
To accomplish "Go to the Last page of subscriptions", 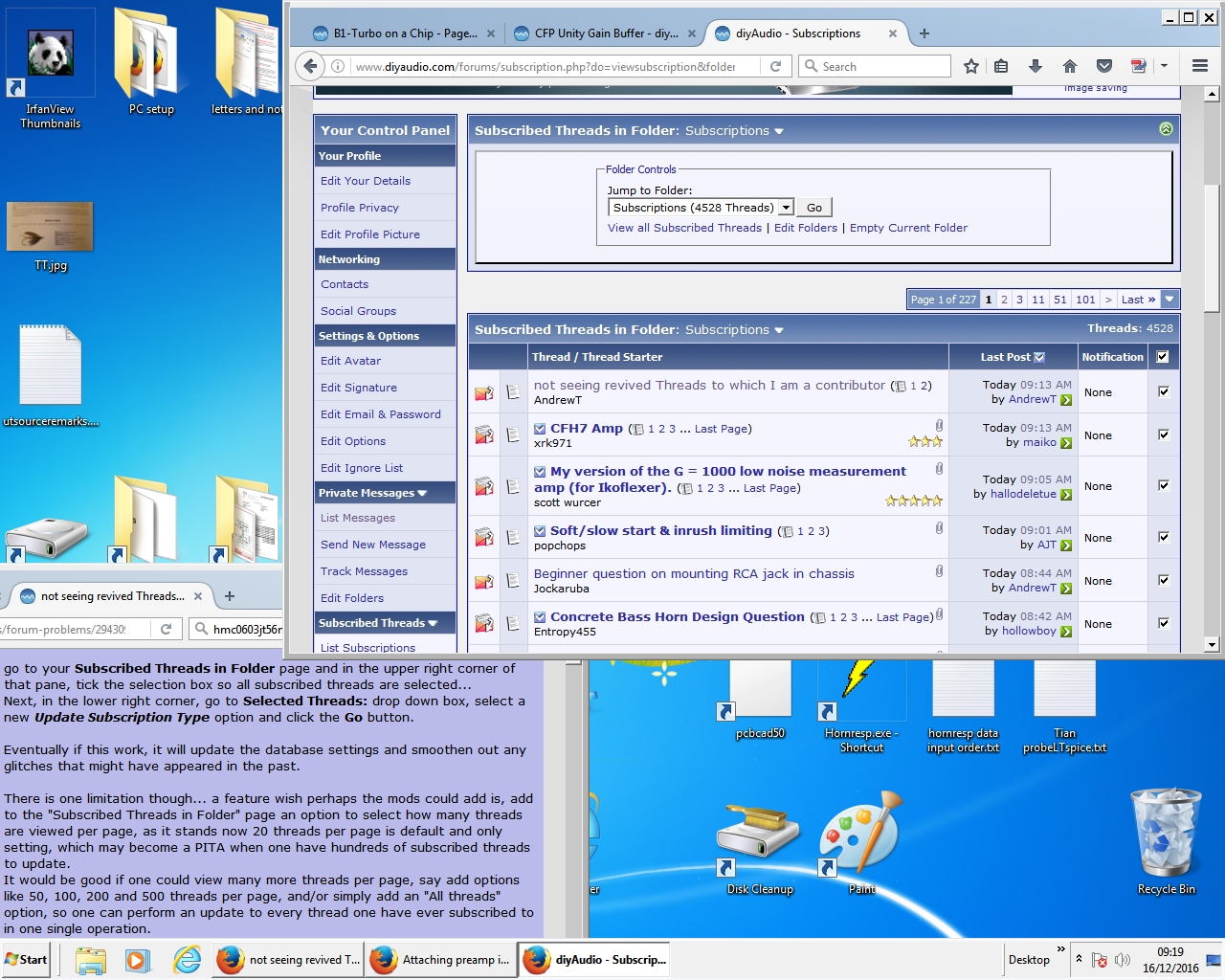I will (1138, 300).
